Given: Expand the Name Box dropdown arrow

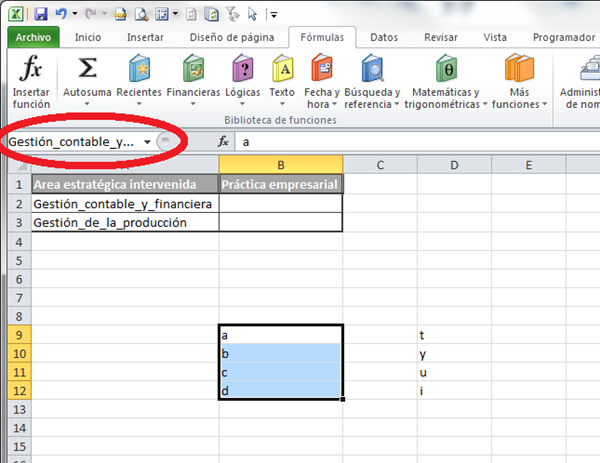Looking at the screenshot, I should click(x=148, y=142).
